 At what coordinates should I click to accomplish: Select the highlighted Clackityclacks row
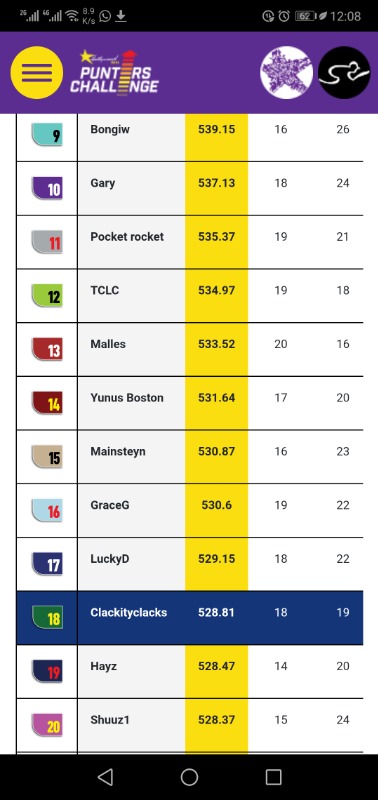pyautogui.click(x=190, y=618)
